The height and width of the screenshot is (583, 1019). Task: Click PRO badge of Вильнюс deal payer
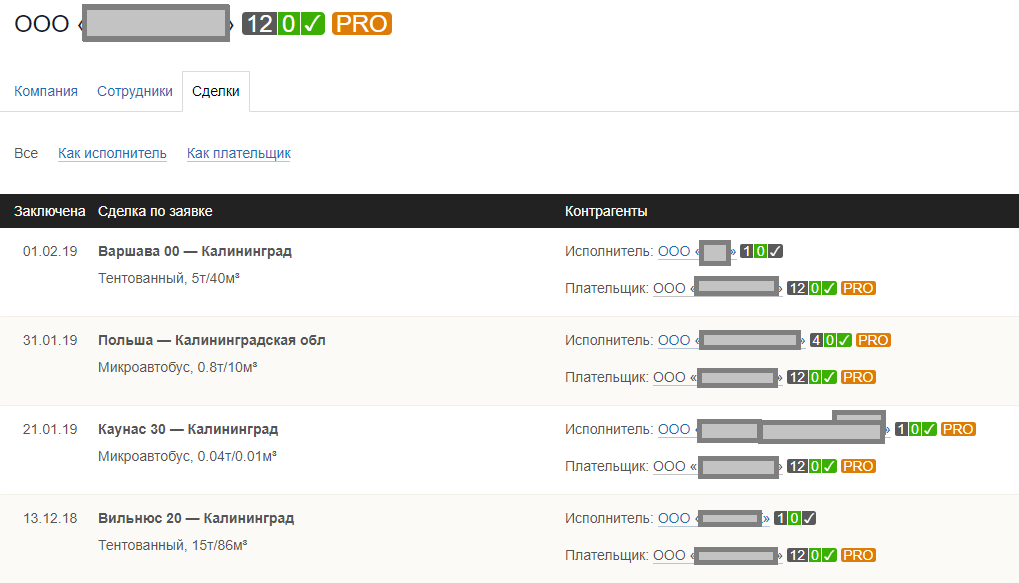coord(858,555)
